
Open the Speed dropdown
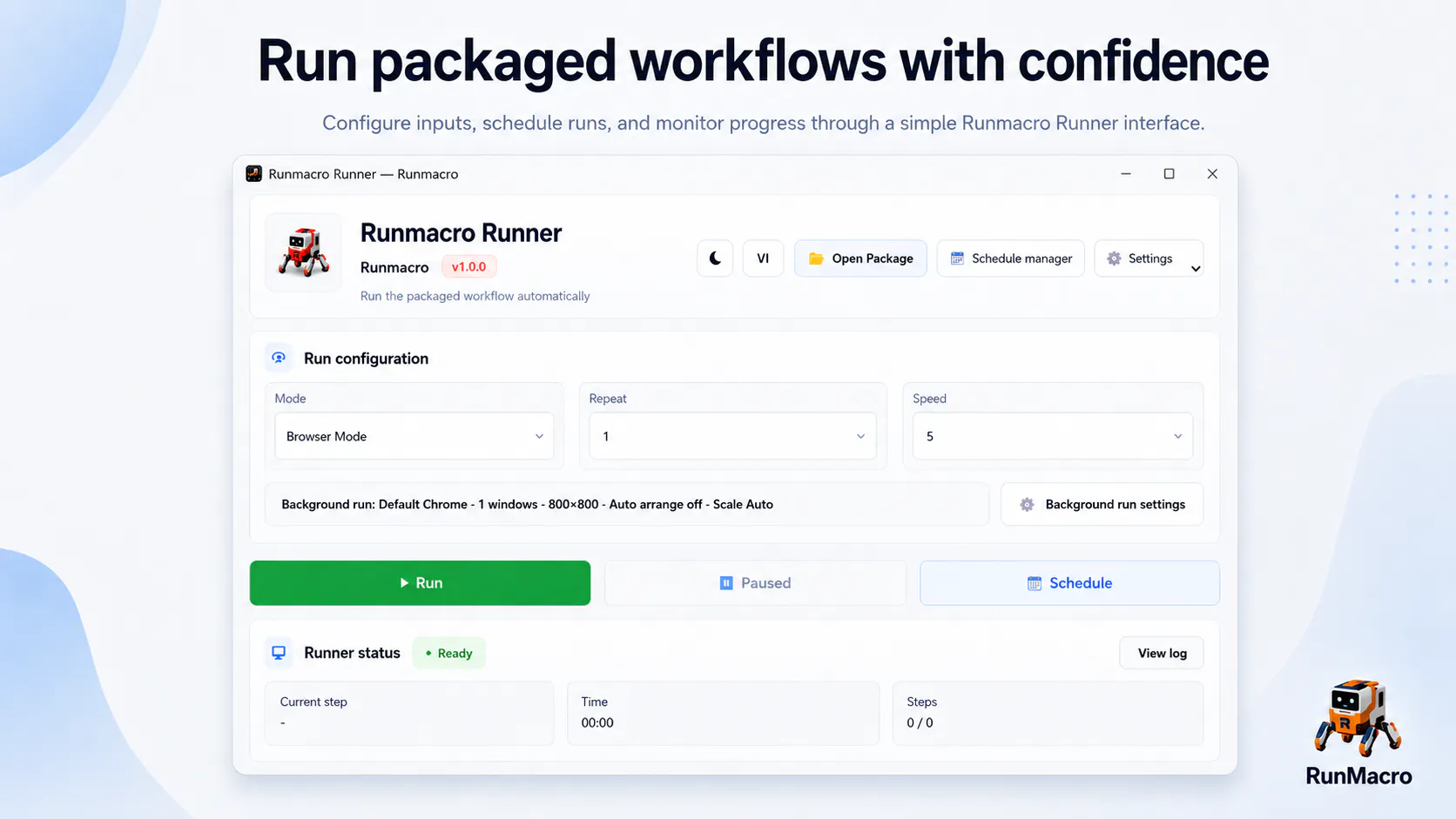tap(1052, 436)
